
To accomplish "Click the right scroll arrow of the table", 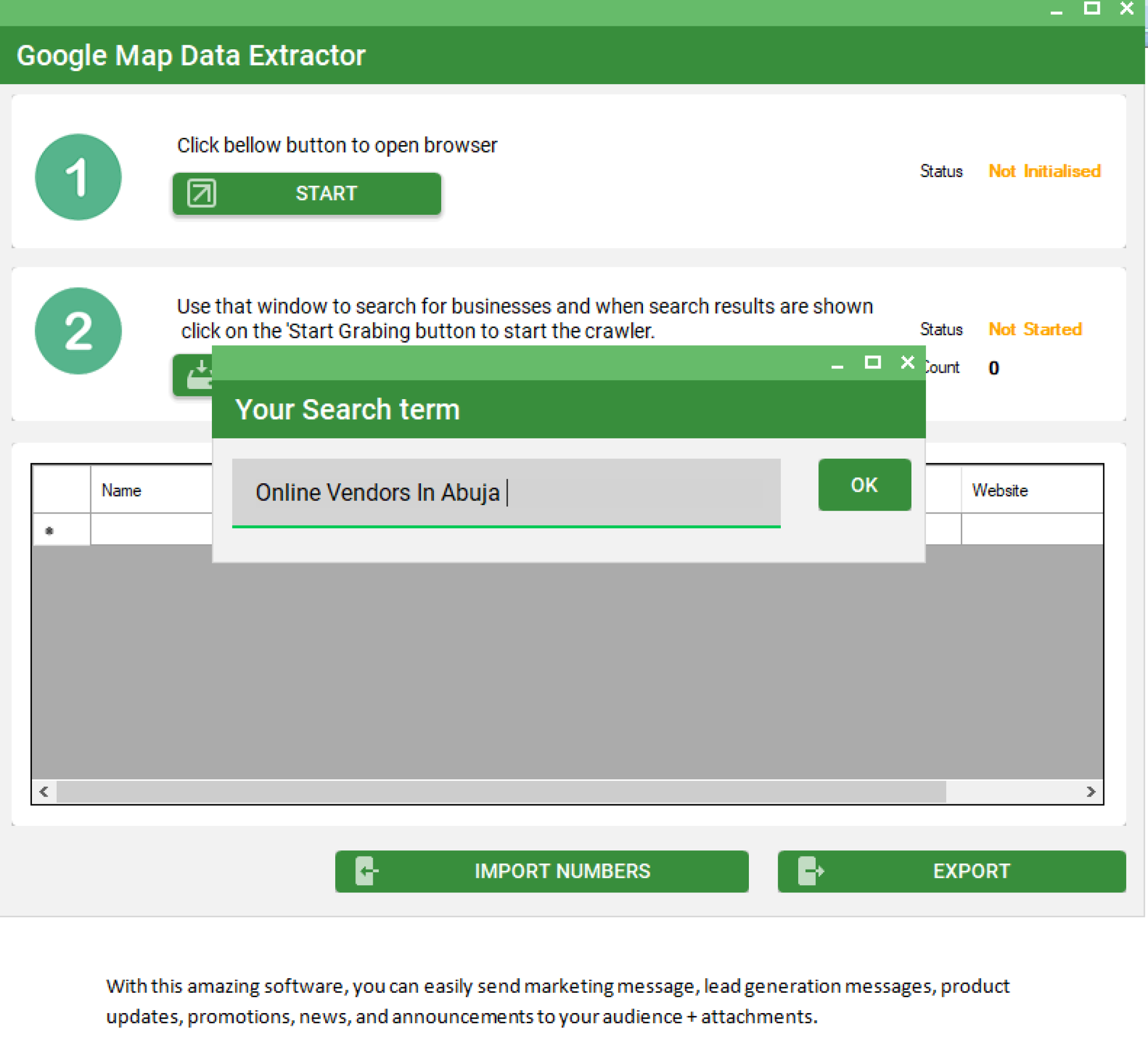I will (x=1091, y=791).
